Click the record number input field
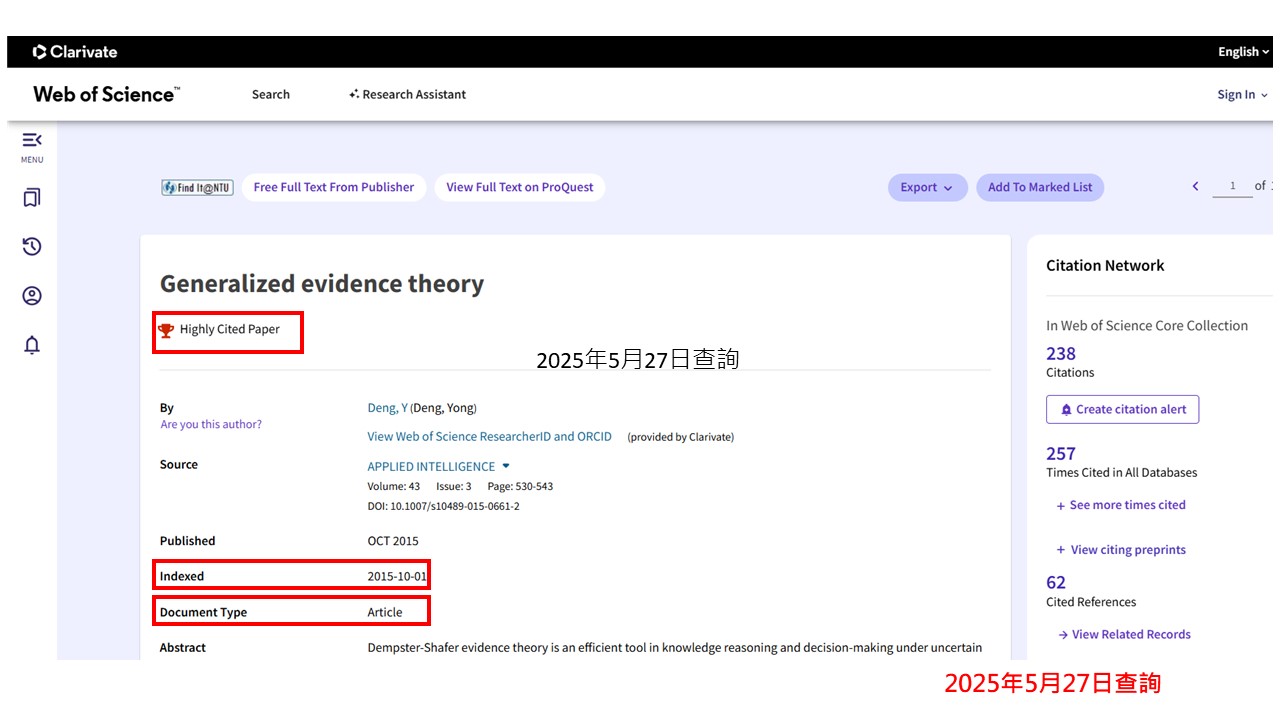This screenshot has width=1280, height=720. 1232,186
